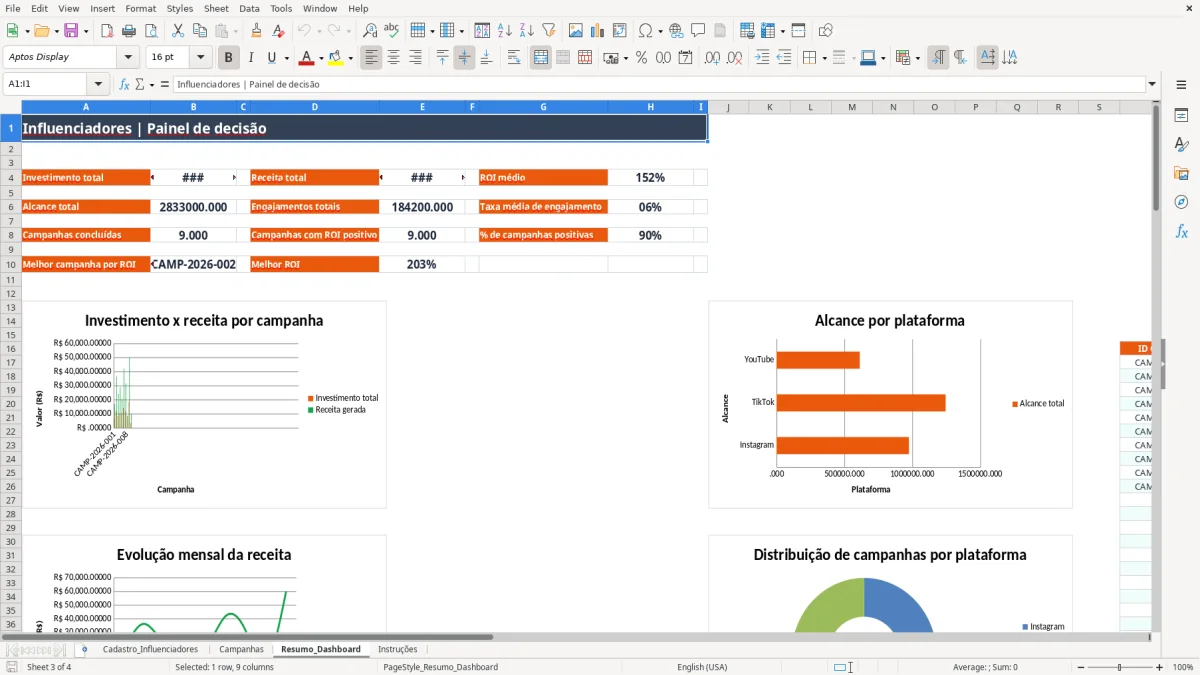Click the Cut scissors icon
This screenshot has width=1200, height=675.
point(178,31)
